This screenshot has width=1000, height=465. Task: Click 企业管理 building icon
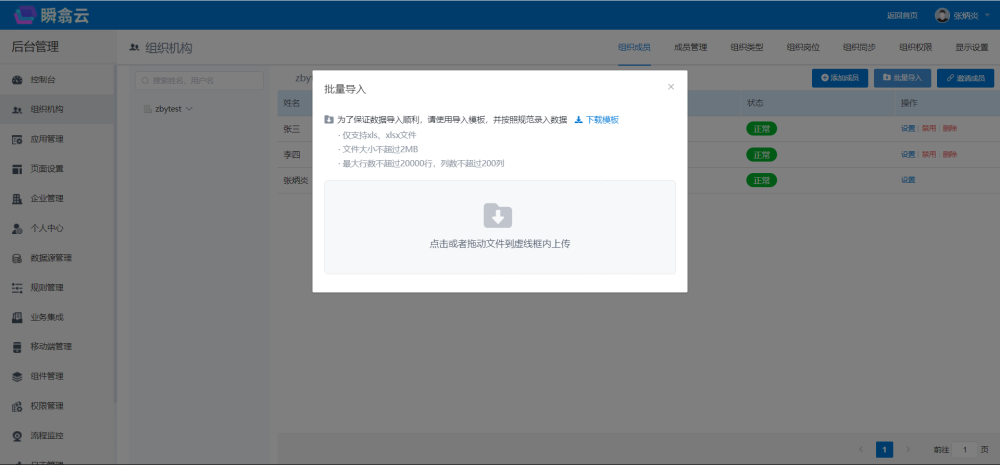17,198
